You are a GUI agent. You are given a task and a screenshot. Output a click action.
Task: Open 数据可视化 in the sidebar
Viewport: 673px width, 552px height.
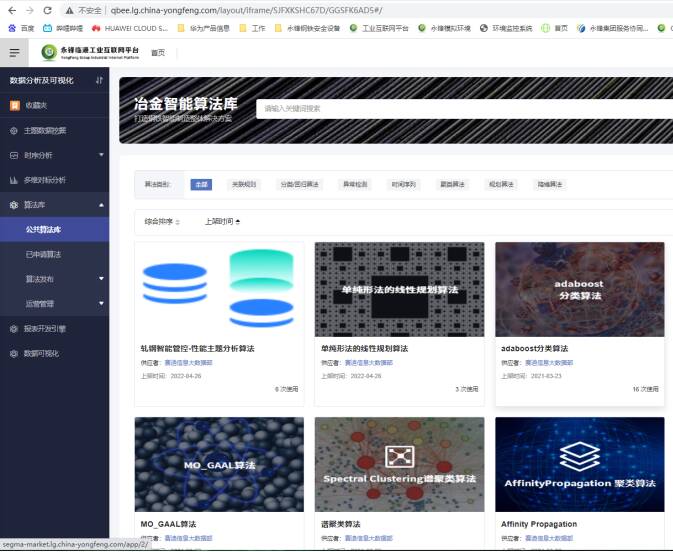(55, 353)
